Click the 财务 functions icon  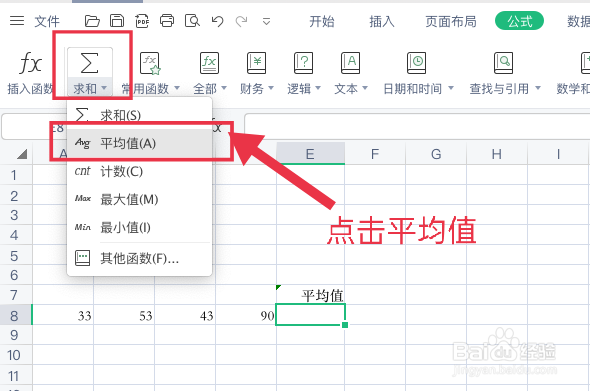[x=256, y=63]
